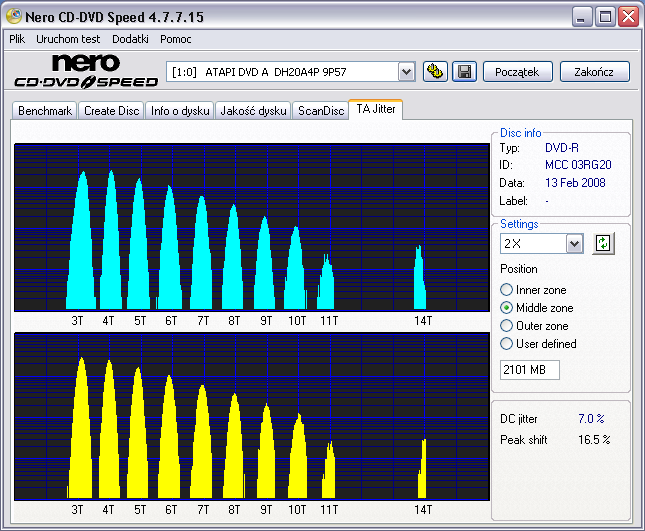The image size is (645, 531).
Task: Close the Nero CD-DVD Speed window
Action: 629,17
